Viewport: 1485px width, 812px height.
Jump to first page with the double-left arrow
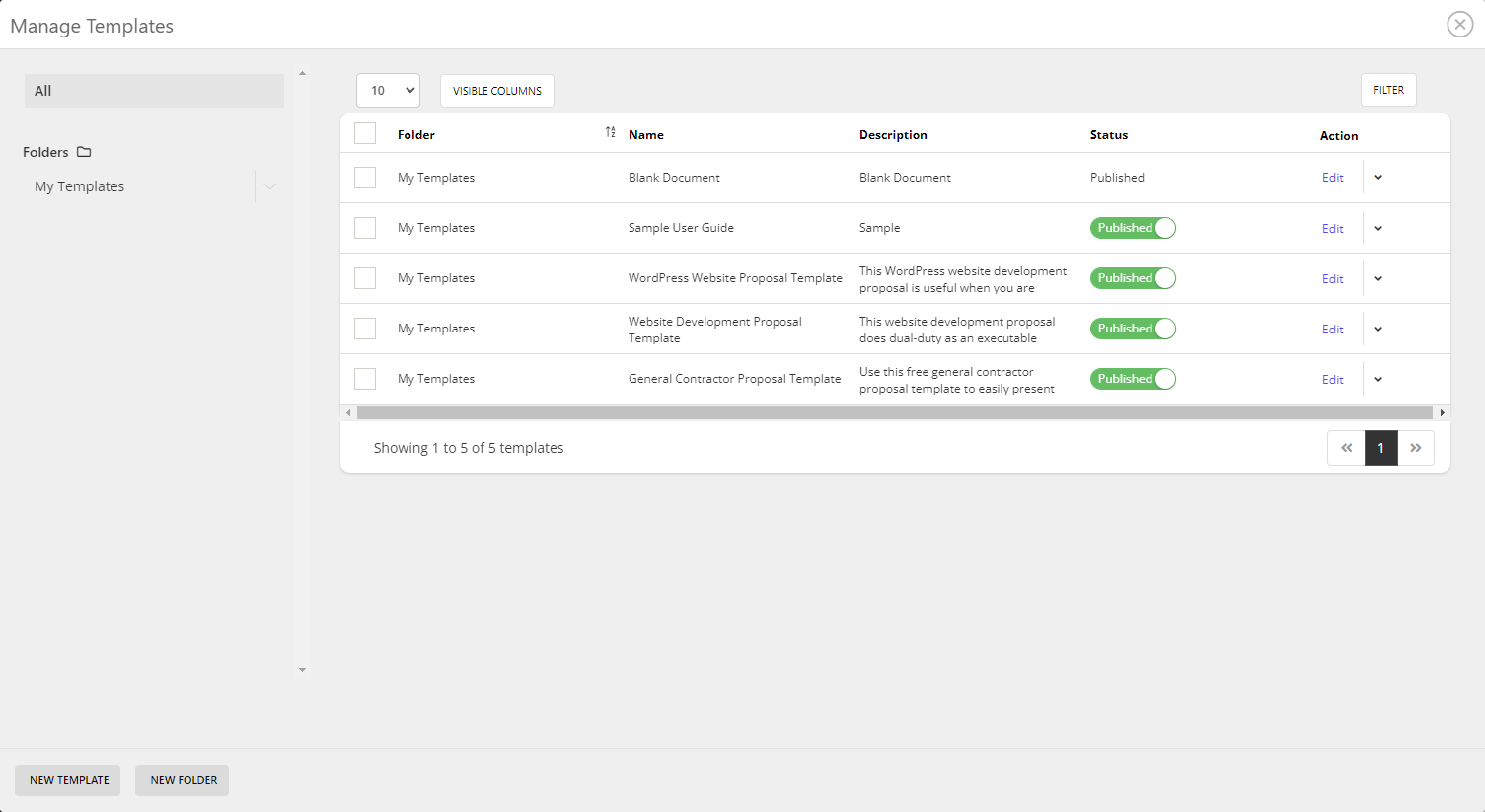1346,447
